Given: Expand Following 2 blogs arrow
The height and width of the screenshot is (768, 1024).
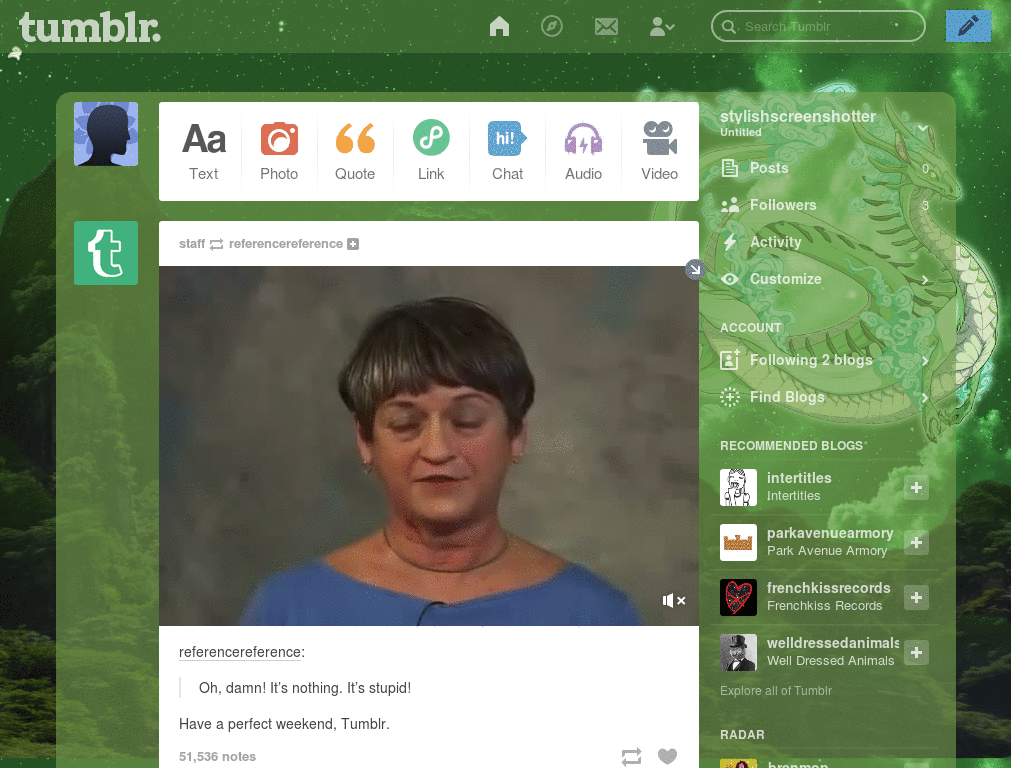Looking at the screenshot, I should coord(925,360).
